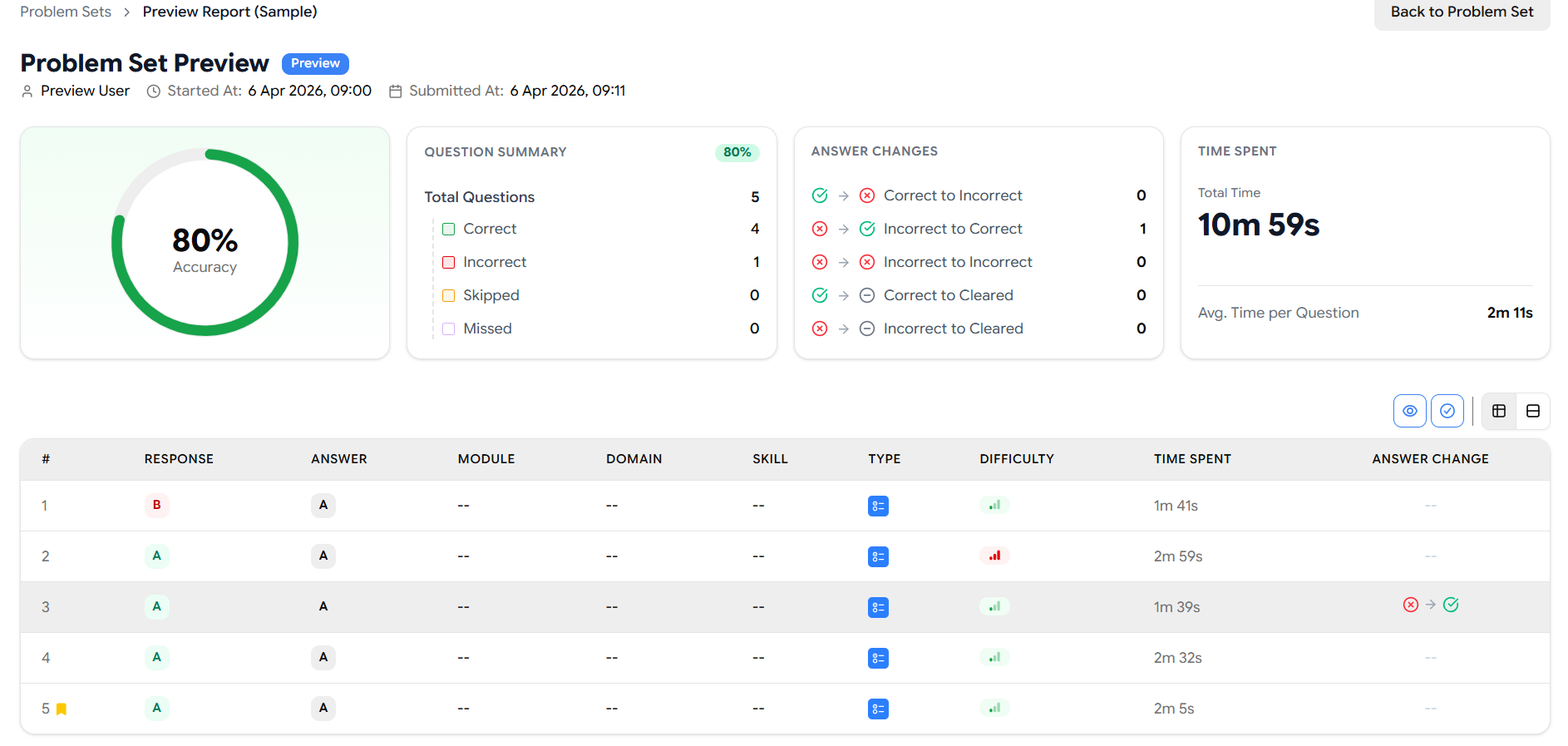Image resolution: width=1568 pixels, height=746 pixels.
Task: Click the red B response in row 1
Action: [x=156, y=505]
